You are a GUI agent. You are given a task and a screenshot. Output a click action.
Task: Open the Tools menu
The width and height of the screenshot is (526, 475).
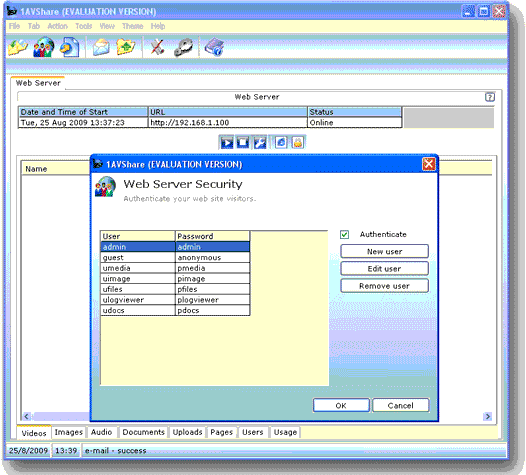pos(84,26)
